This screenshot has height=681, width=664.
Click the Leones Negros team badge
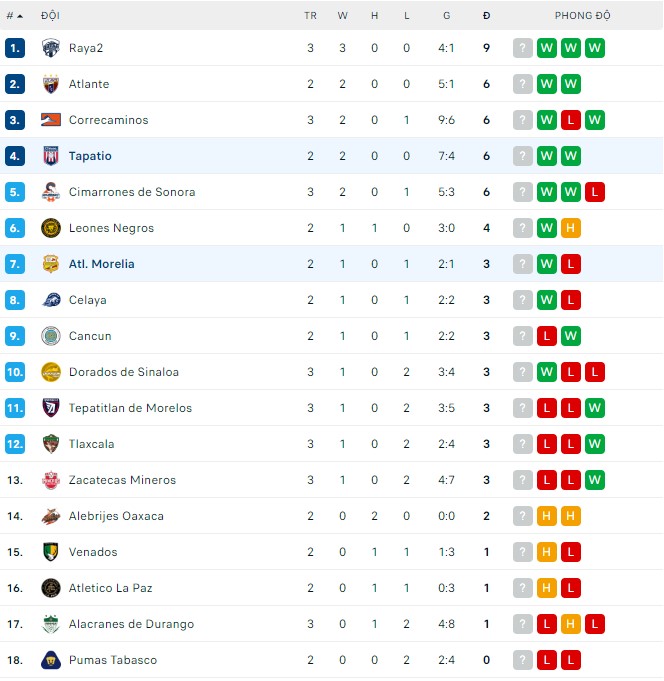pos(51,228)
